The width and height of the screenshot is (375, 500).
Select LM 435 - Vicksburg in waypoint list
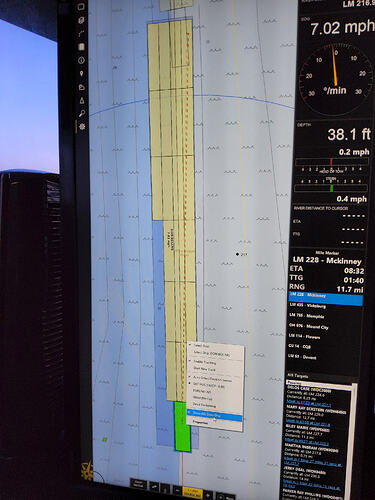point(325,306)
